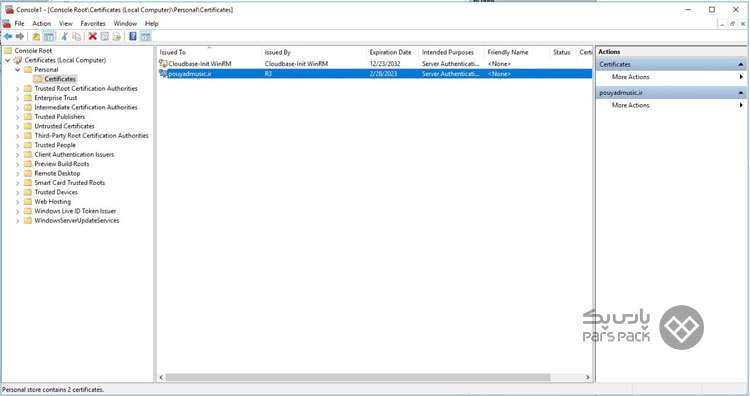This screenshot has height=396, width=750.
Task: Click the Cut scissors icon
Action: pos(64,36)
